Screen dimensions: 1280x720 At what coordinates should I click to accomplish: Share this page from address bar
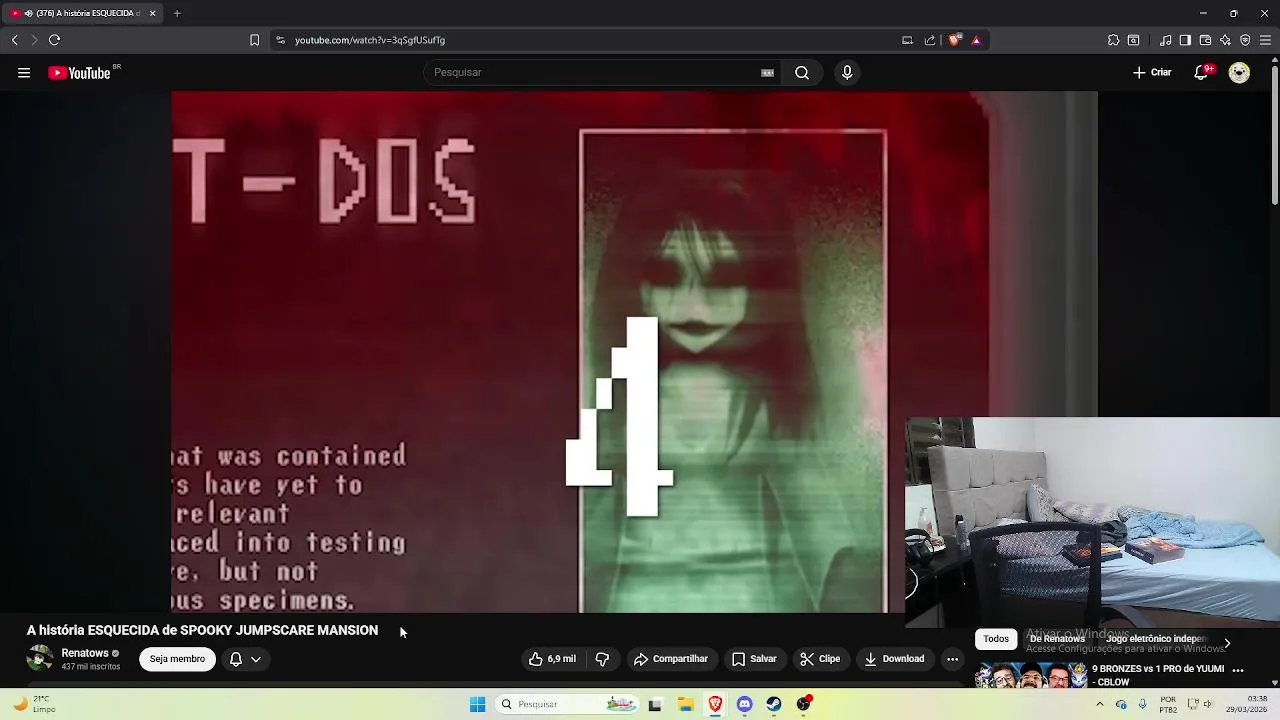930,40
